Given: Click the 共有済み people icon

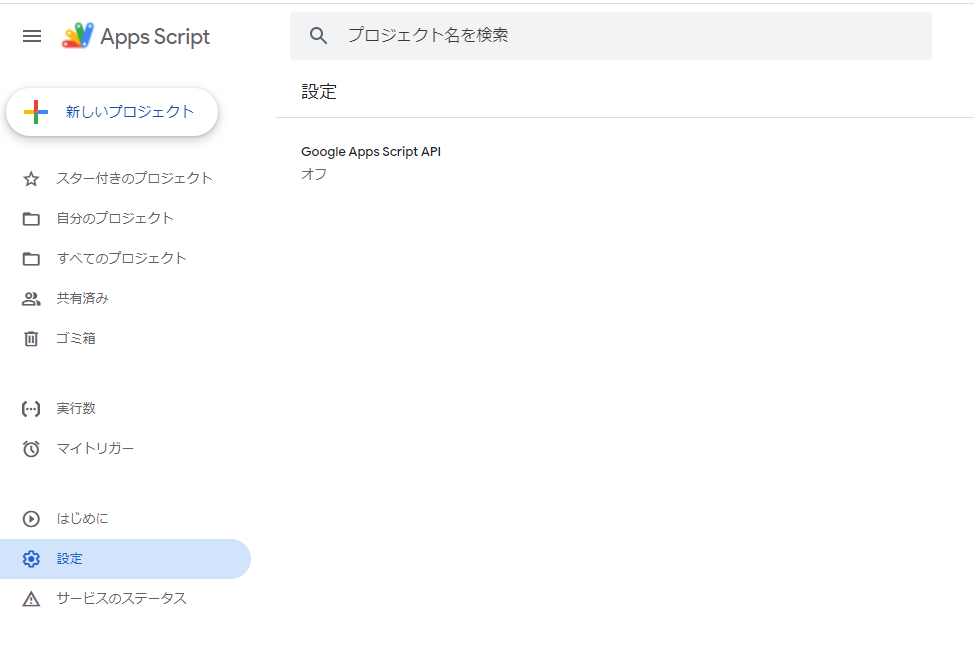Looking at the screenshot, I should (30, 298).
